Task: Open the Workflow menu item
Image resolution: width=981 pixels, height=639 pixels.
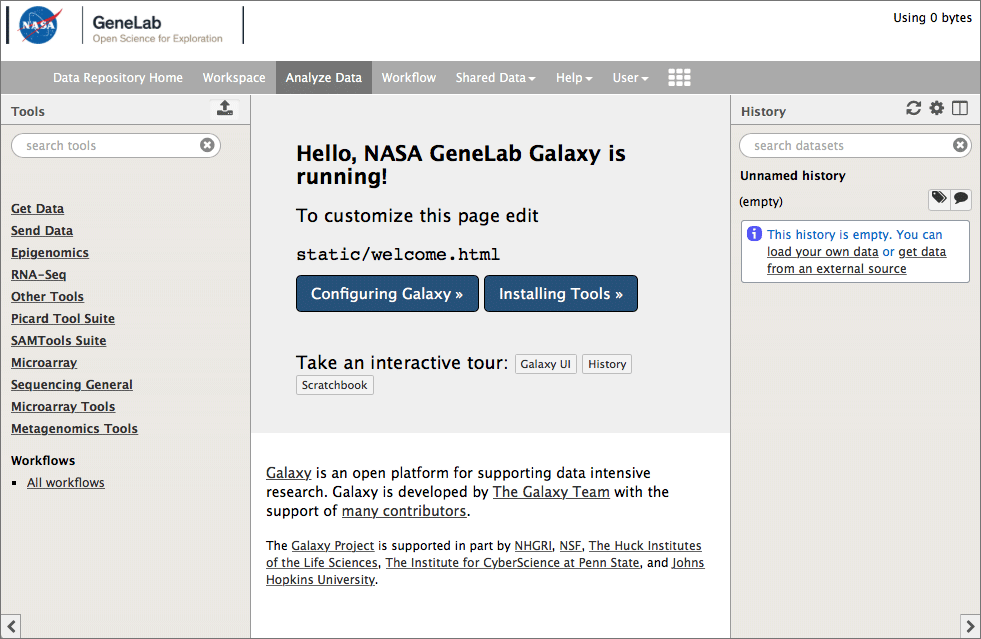Action: coord(409,78)
